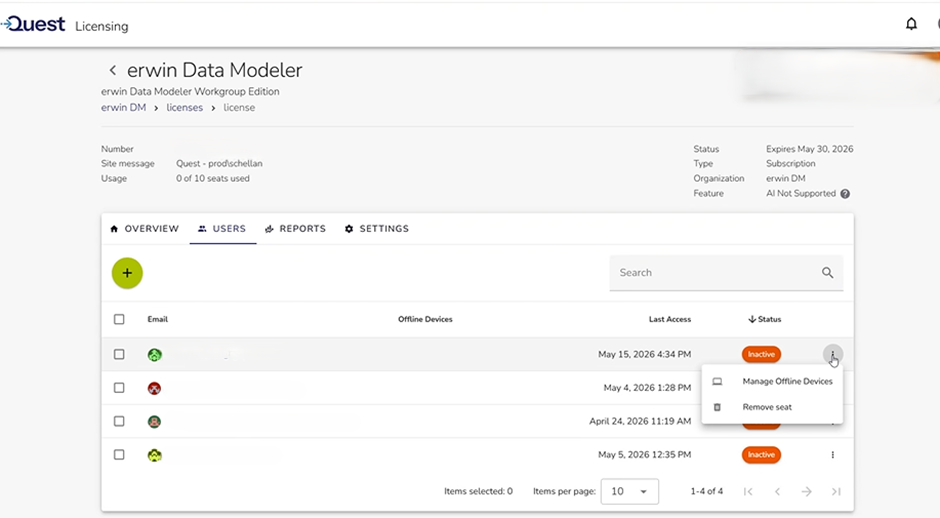Go to the next page of results
The image size is (940, 518).
(807, 492)
